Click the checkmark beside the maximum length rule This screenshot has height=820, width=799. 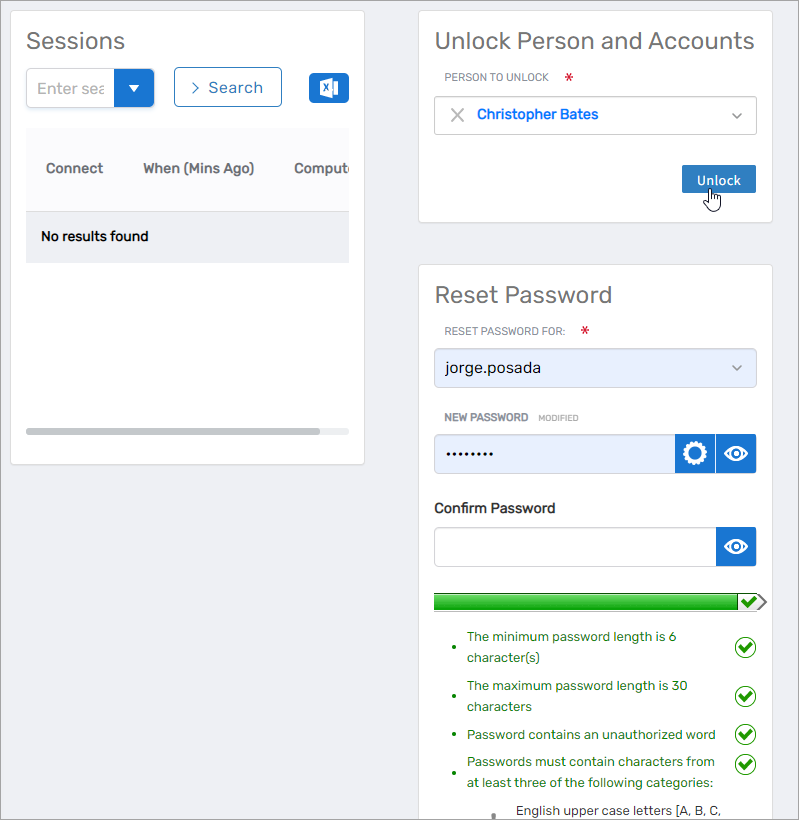745,696
